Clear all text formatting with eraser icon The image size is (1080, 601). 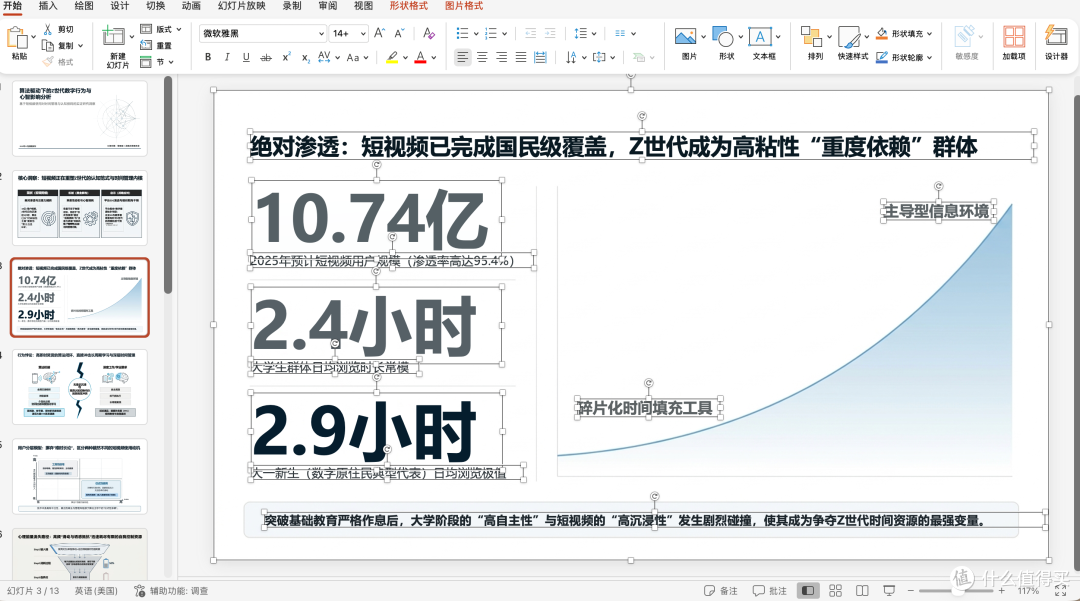pos(428,33)
